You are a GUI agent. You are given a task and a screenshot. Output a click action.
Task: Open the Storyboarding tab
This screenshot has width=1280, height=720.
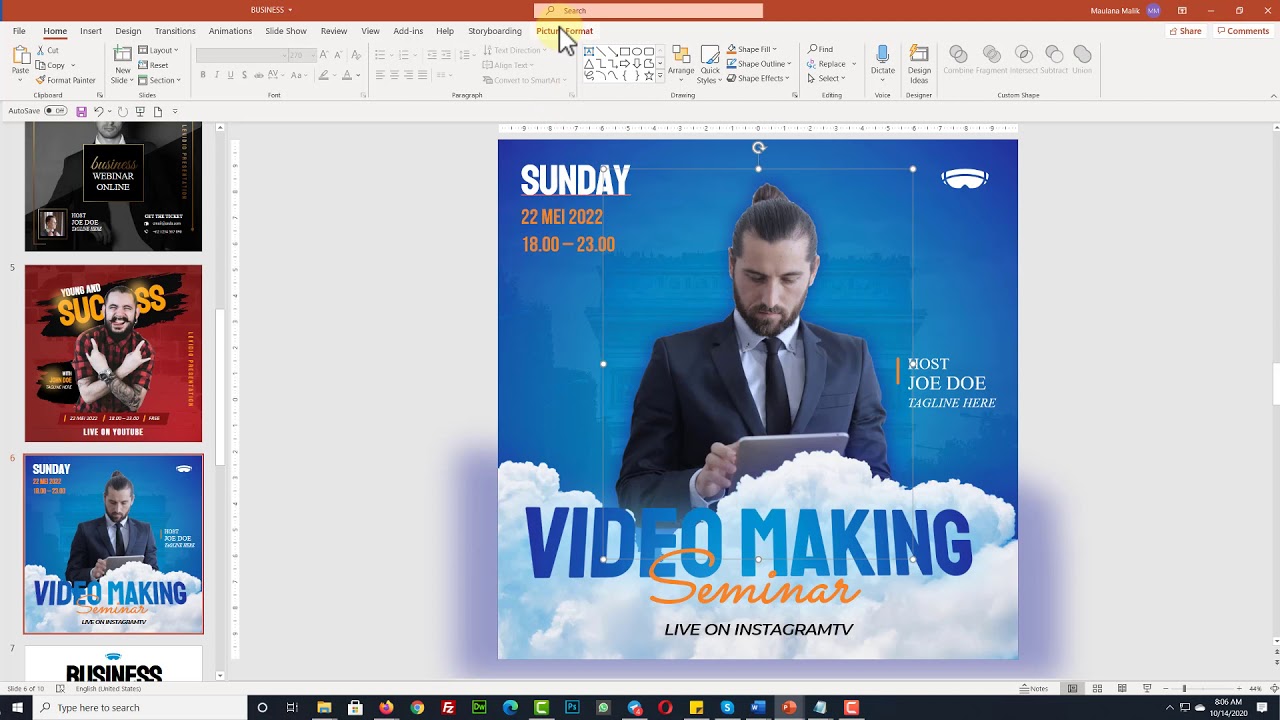coord(495,31)
